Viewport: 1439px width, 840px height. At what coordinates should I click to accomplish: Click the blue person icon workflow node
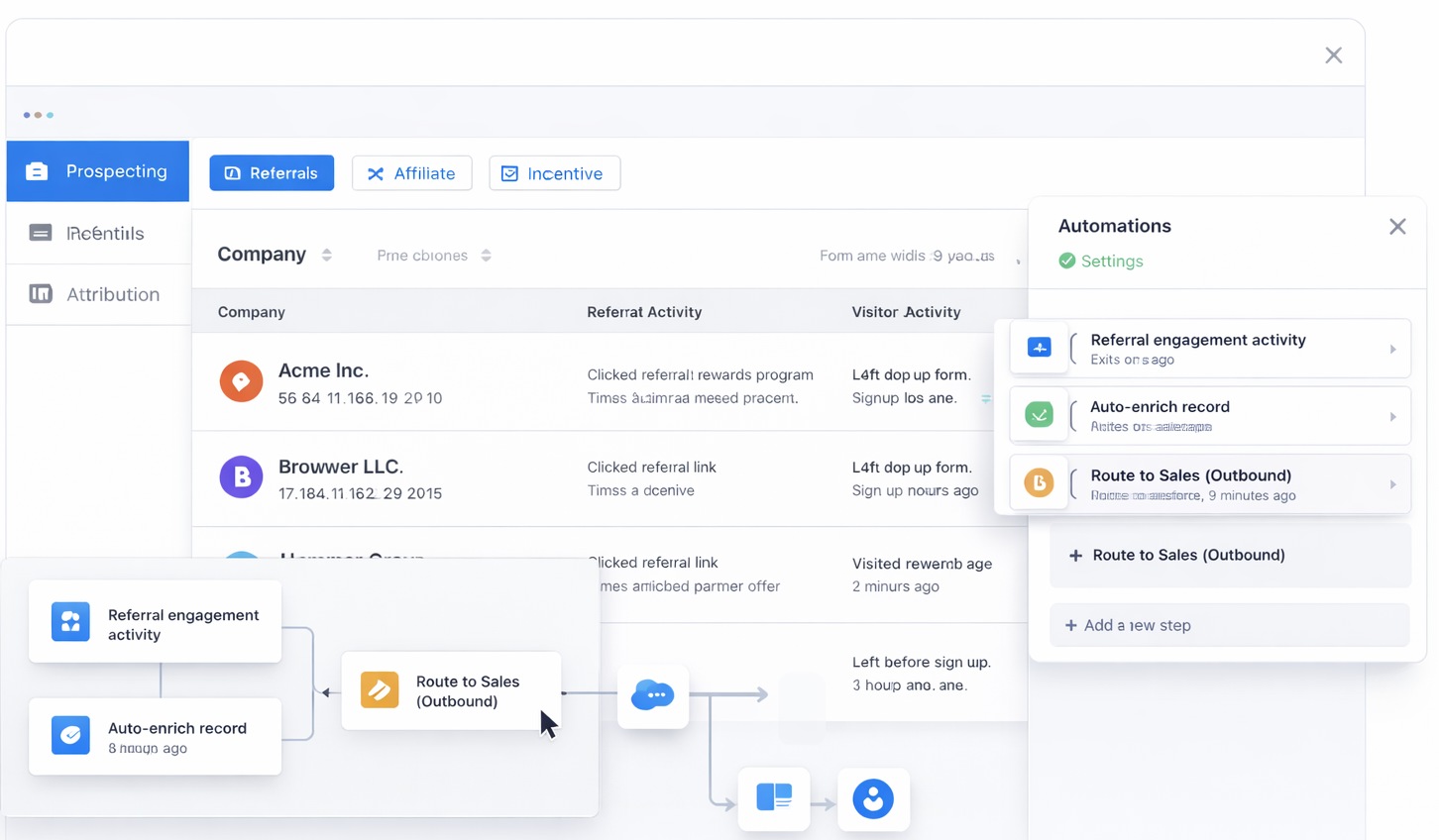(873, 798)
